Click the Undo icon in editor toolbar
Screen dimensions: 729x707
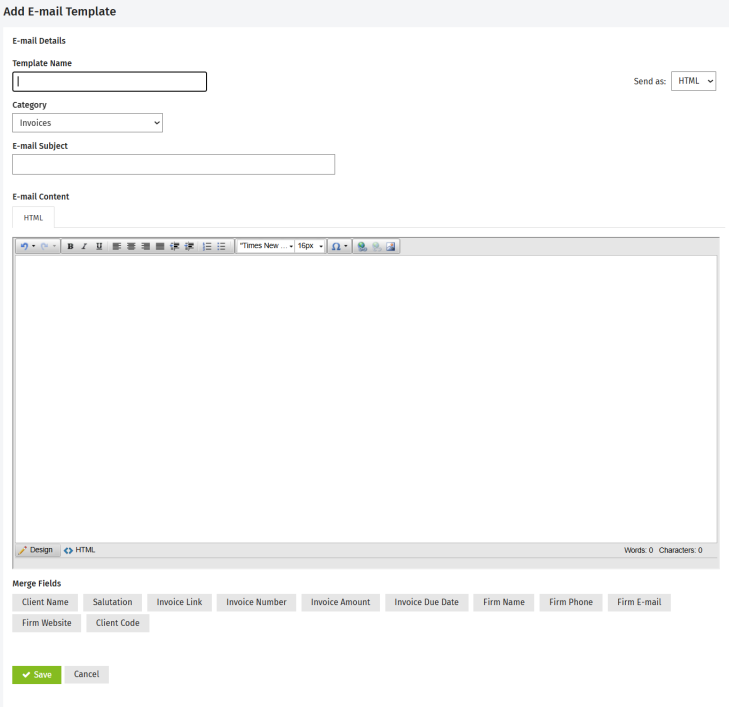(x=23, y=246)
